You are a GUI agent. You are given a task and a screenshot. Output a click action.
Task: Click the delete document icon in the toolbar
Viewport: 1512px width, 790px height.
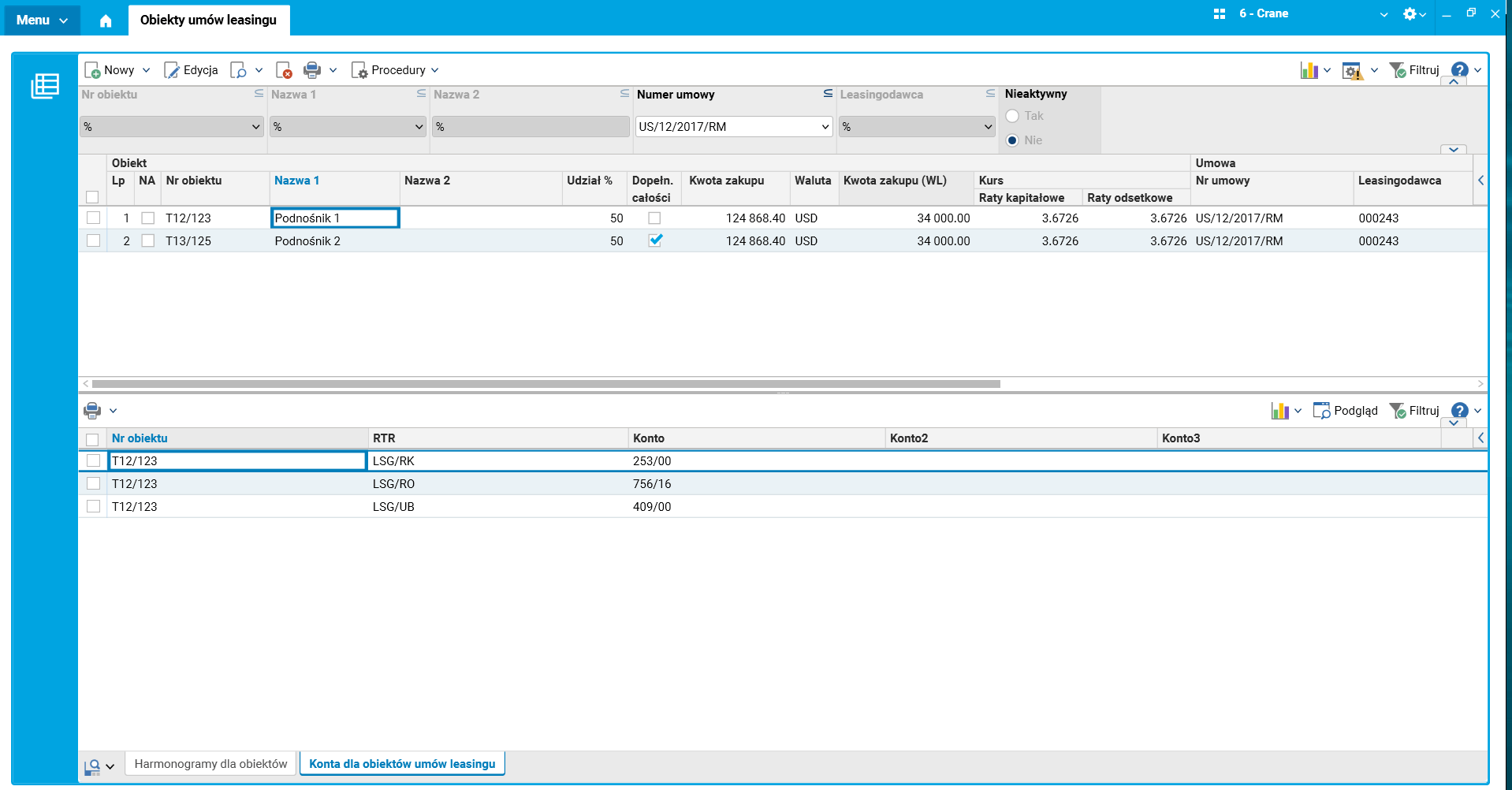click(x=284, y=70)
